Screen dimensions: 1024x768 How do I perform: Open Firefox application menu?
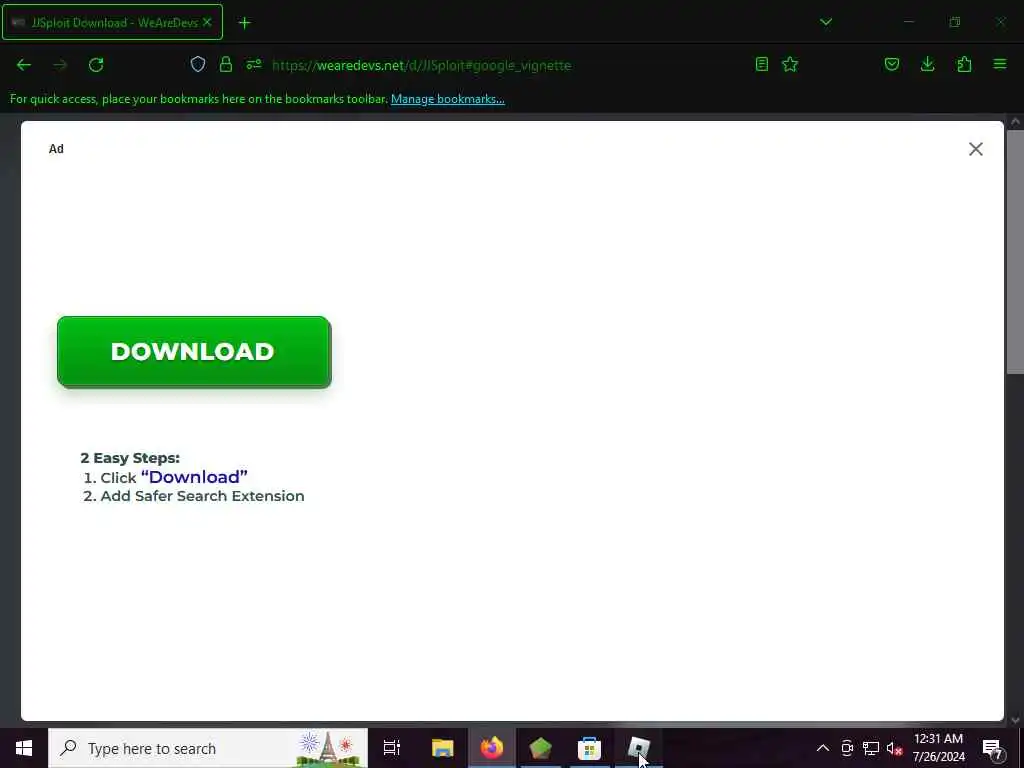tap(1000, 64)
